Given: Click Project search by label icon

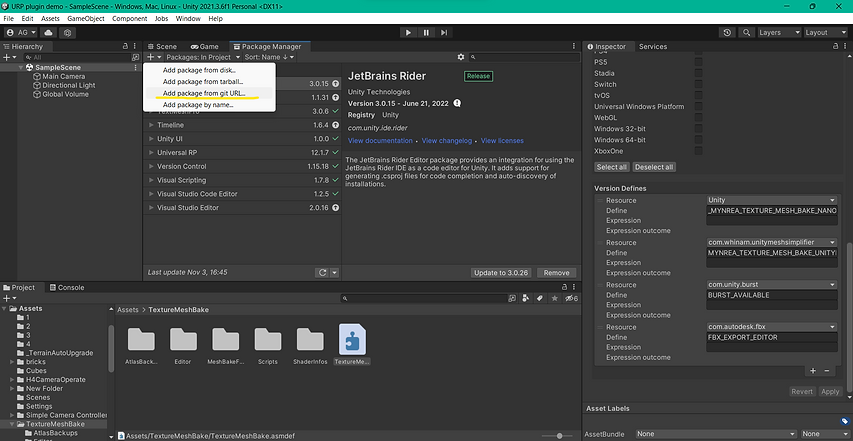Looking at the screenshot, I should click(540, 298).
